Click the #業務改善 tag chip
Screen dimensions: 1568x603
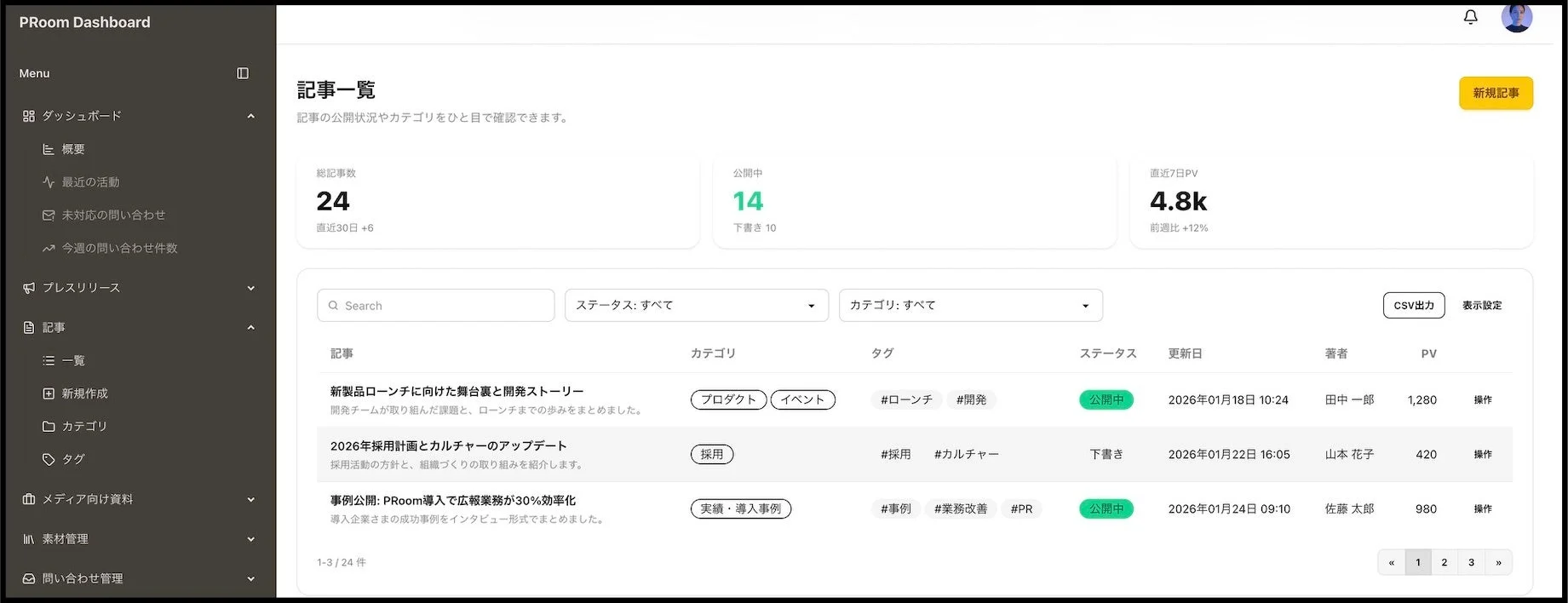tap(961, 508)
